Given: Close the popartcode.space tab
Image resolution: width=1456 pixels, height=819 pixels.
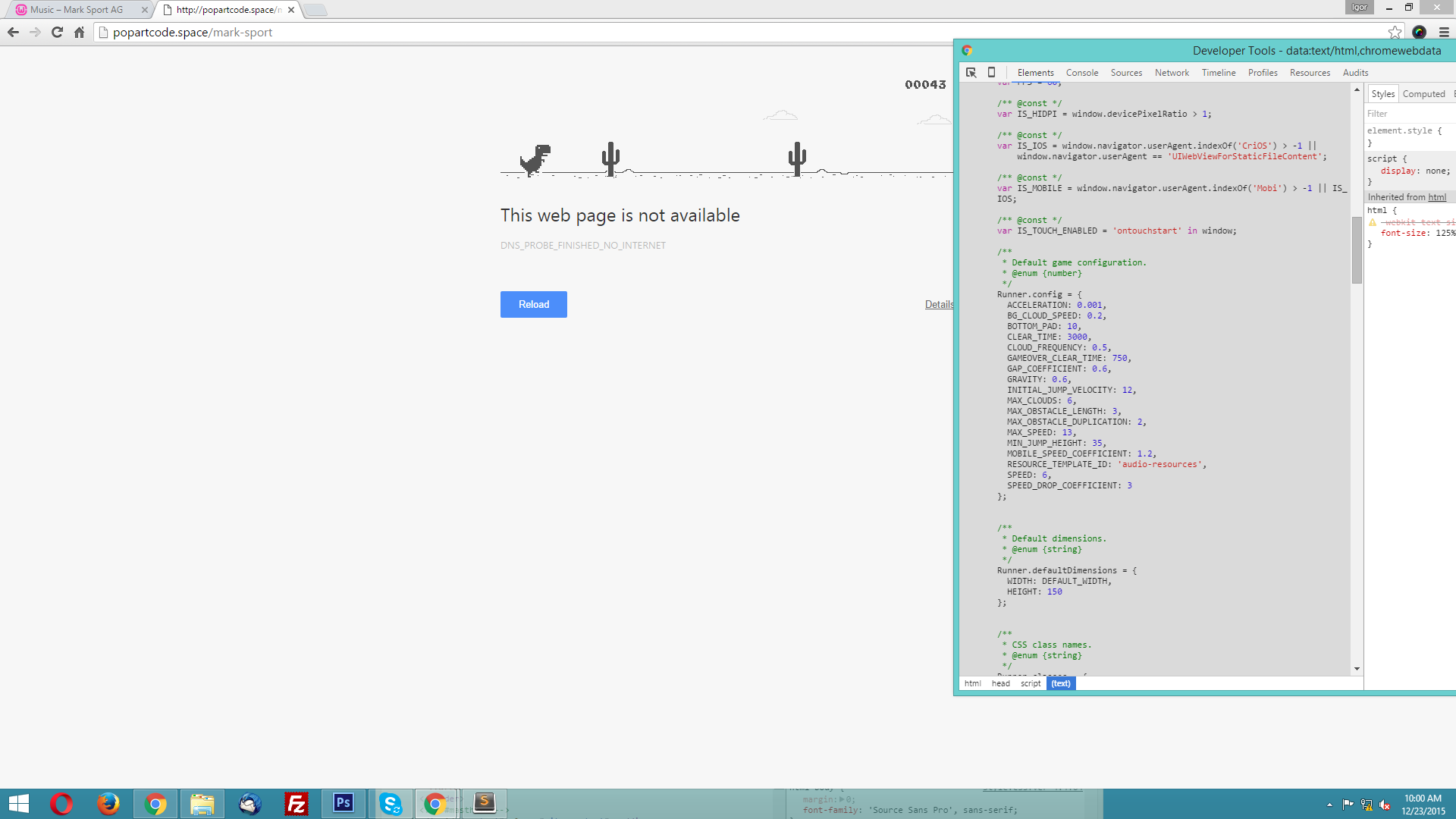Looking at the screenshot, I should pyautogui.click(x=291, y=10).
